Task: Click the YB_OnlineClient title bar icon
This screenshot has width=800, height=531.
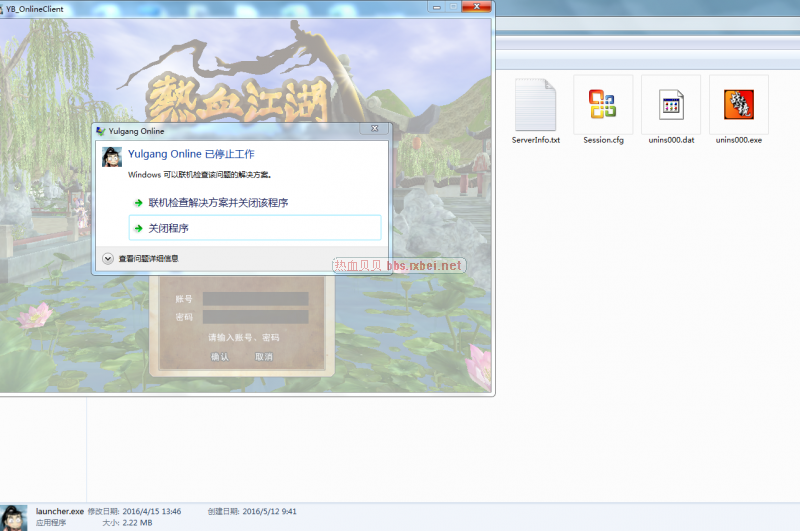Action: [7, 7]
